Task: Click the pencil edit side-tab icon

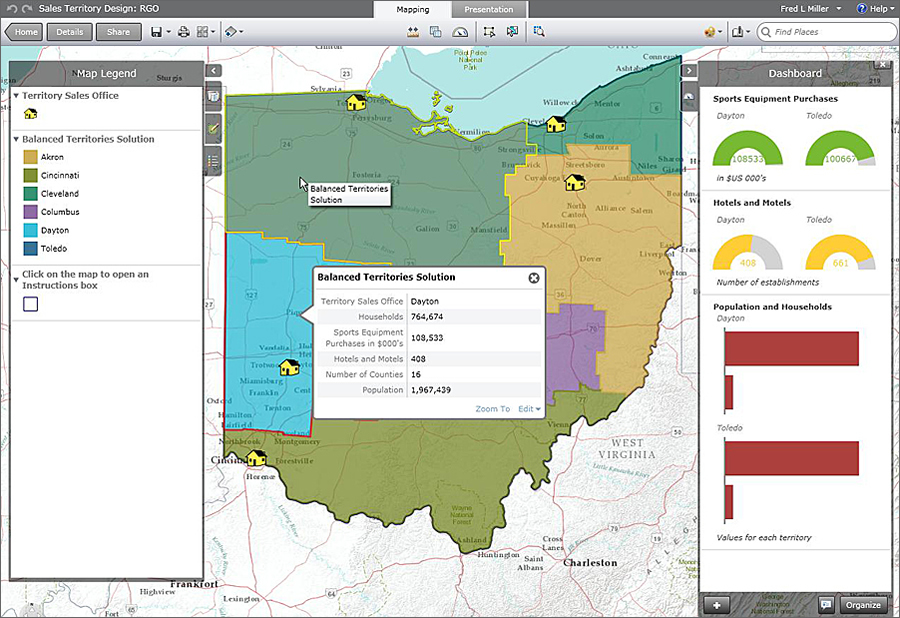Action: click(x=213, y=128)
